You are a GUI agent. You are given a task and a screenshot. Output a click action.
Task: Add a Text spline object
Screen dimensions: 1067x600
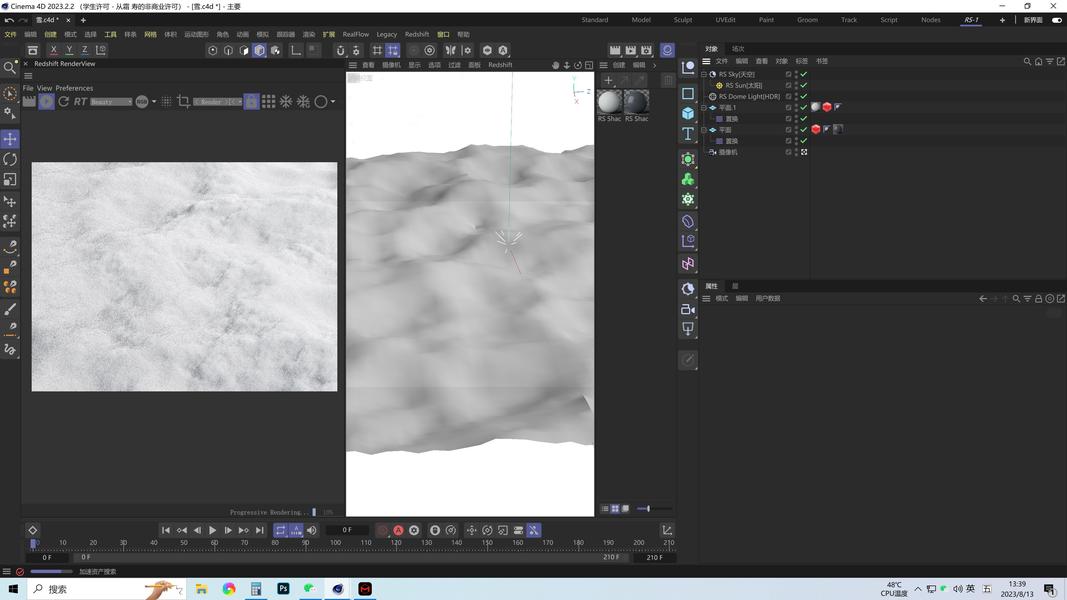[x=688, y=133]
